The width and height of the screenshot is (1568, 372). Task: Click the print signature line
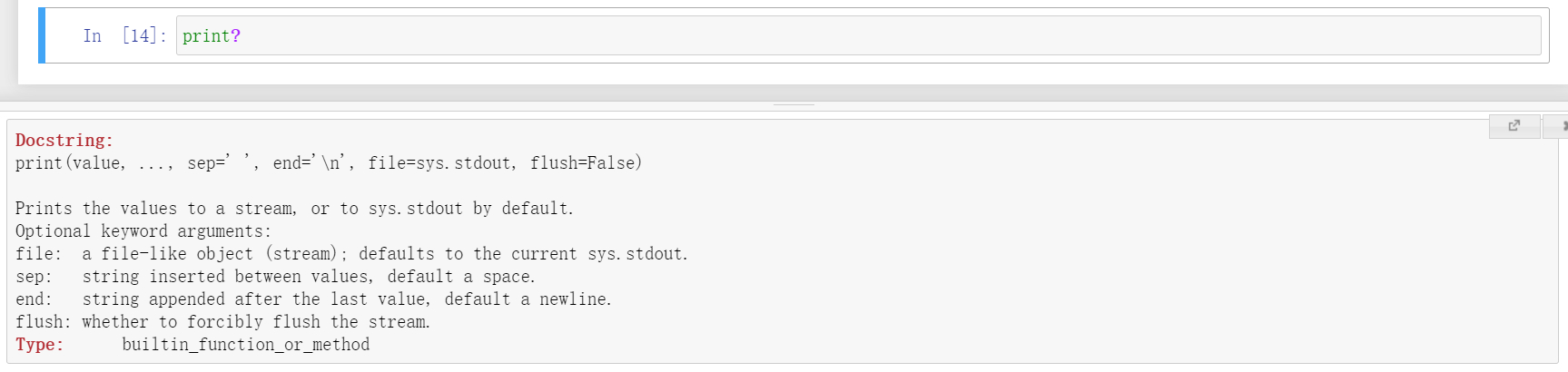[x=329, y=163]
